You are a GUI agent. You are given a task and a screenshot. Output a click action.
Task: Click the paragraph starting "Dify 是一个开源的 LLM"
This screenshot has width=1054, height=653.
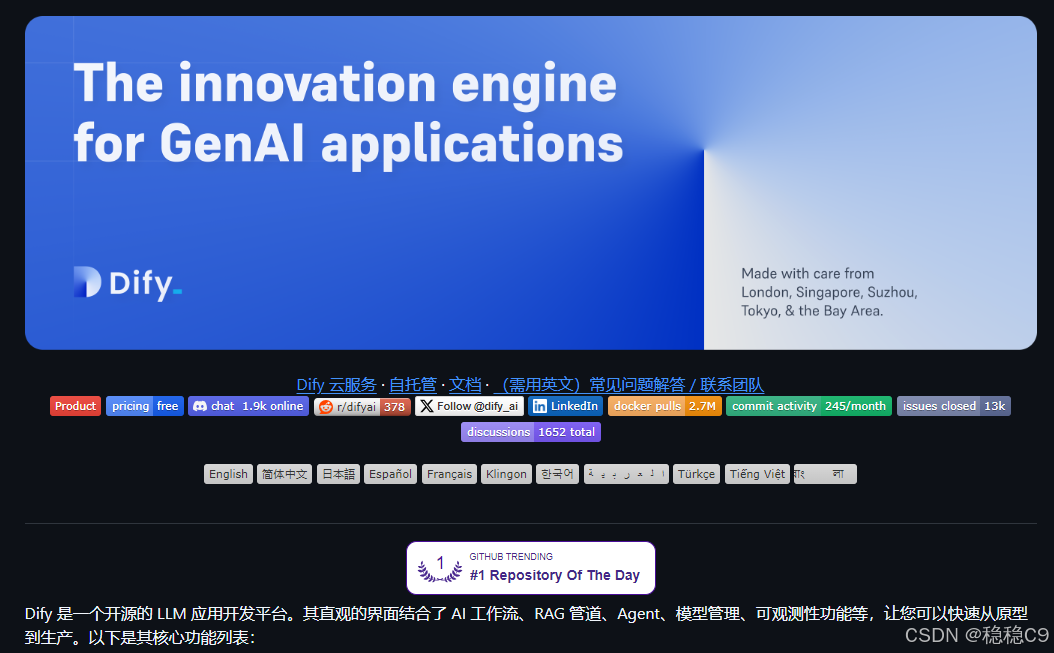click(x=526, y=625)
